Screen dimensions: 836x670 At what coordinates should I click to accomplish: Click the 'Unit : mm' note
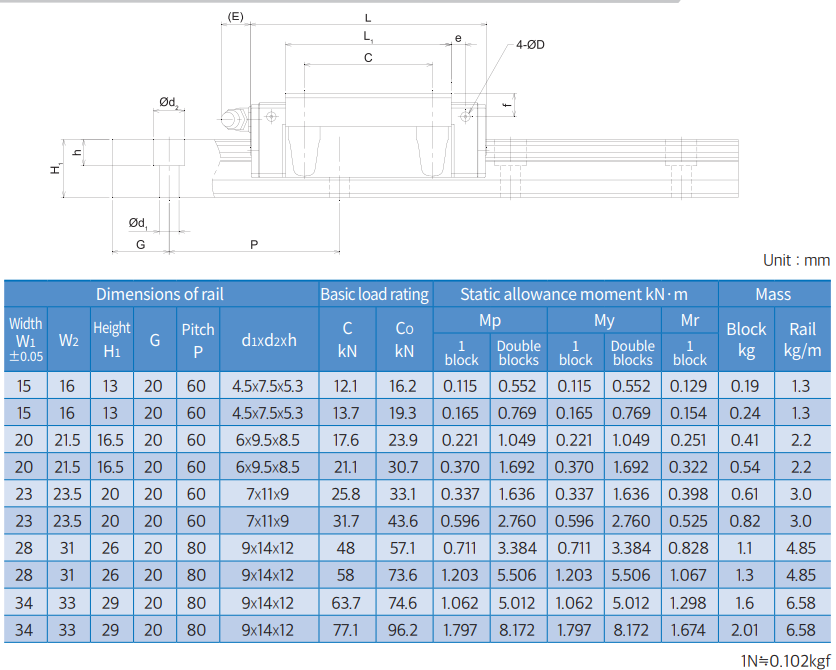(x=796, y=260)
